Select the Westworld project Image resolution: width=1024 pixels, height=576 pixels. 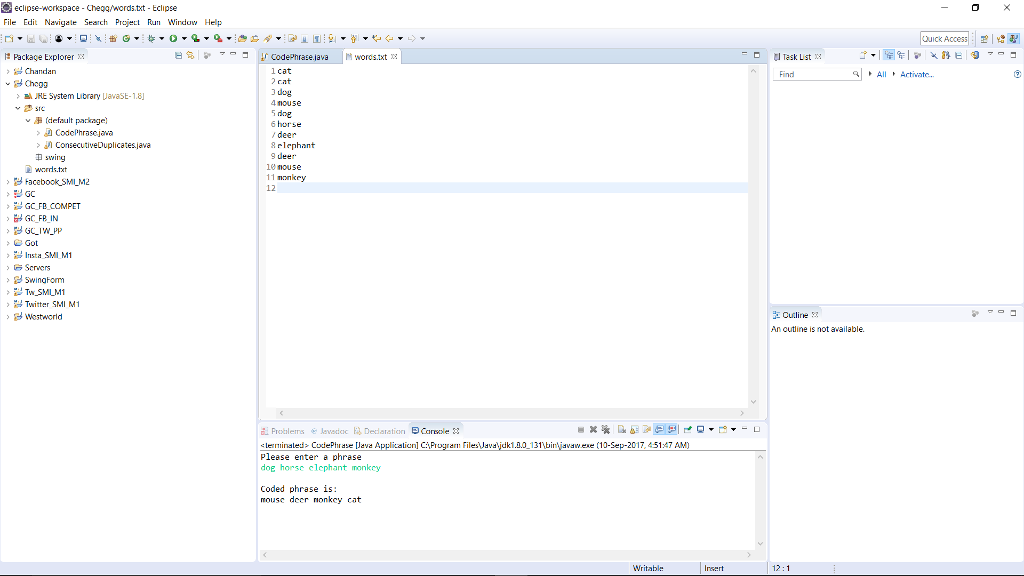43,317
